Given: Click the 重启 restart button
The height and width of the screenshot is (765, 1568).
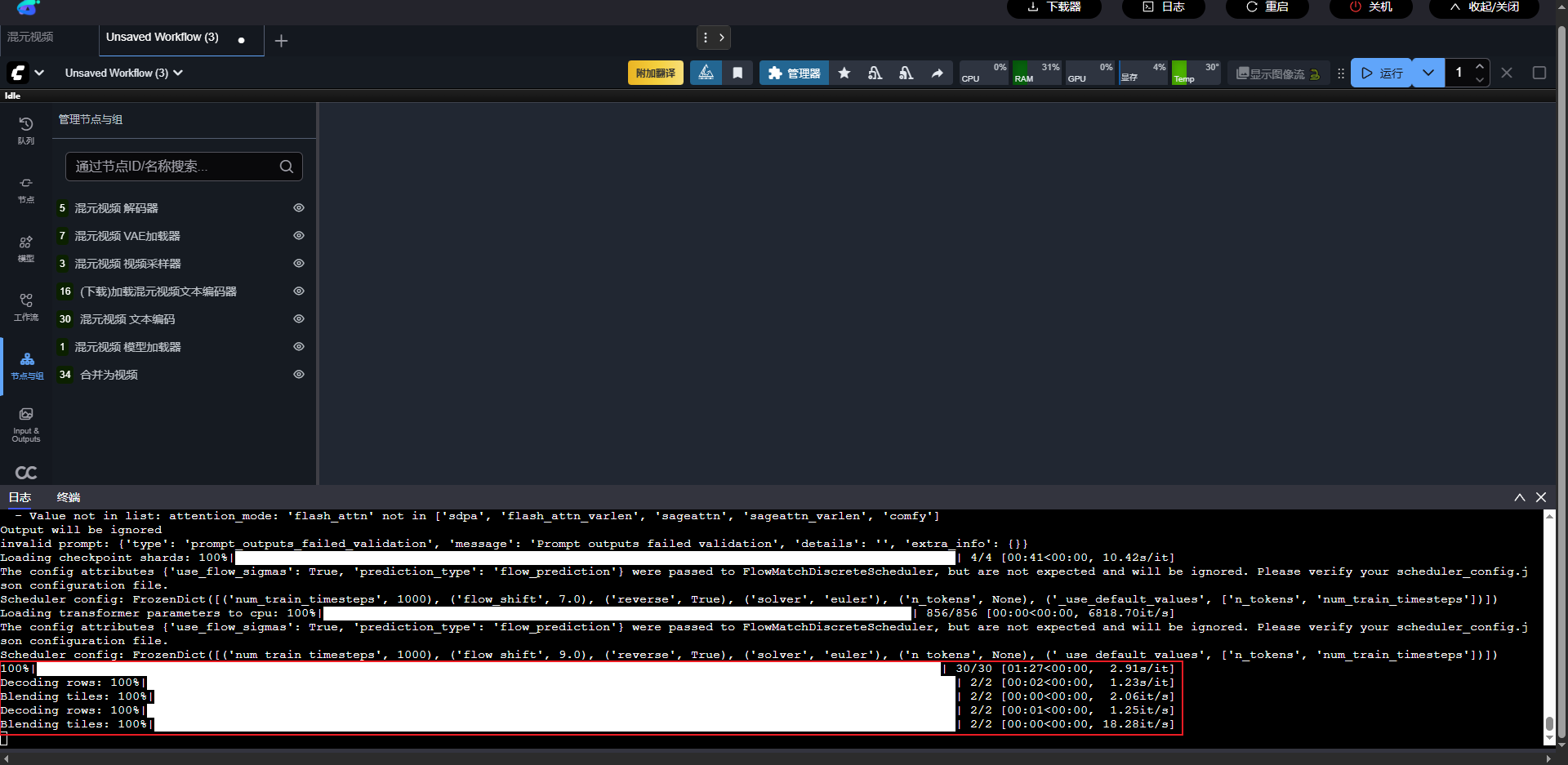Looking at the screenshot, I should click(1267, 7).
